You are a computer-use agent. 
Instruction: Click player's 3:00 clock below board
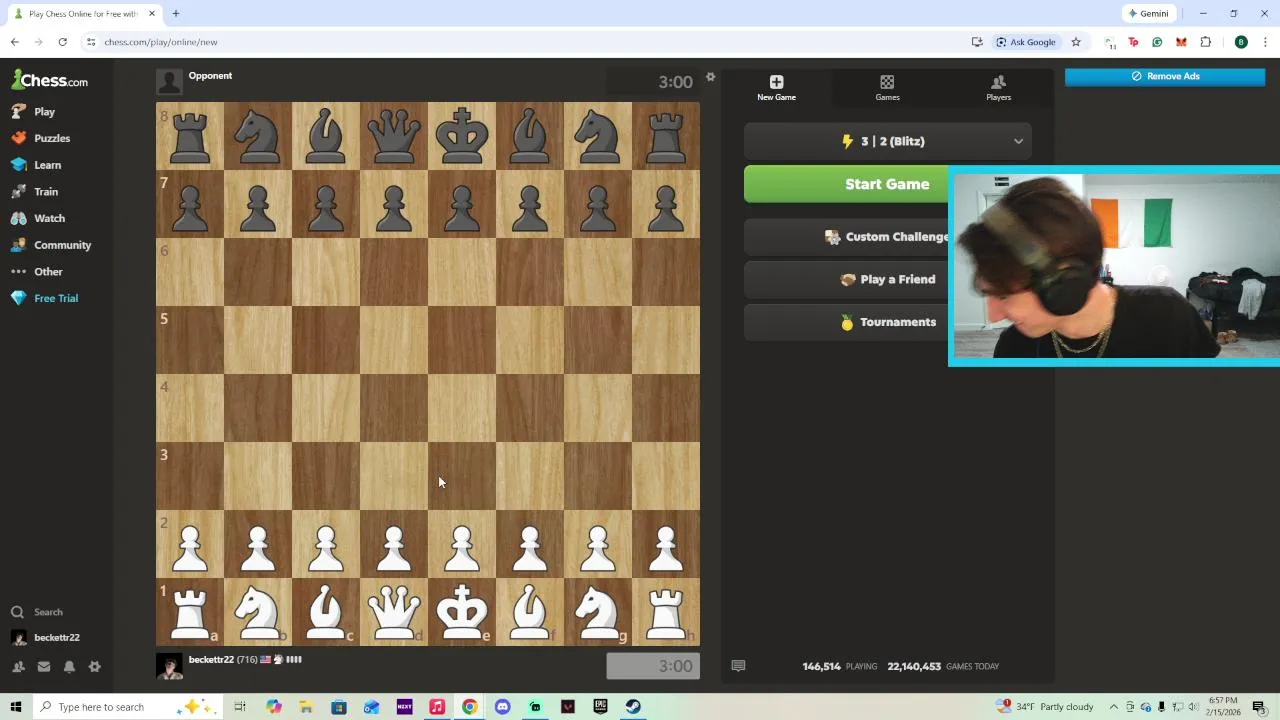pyautogui.click(x=653, y=666)
